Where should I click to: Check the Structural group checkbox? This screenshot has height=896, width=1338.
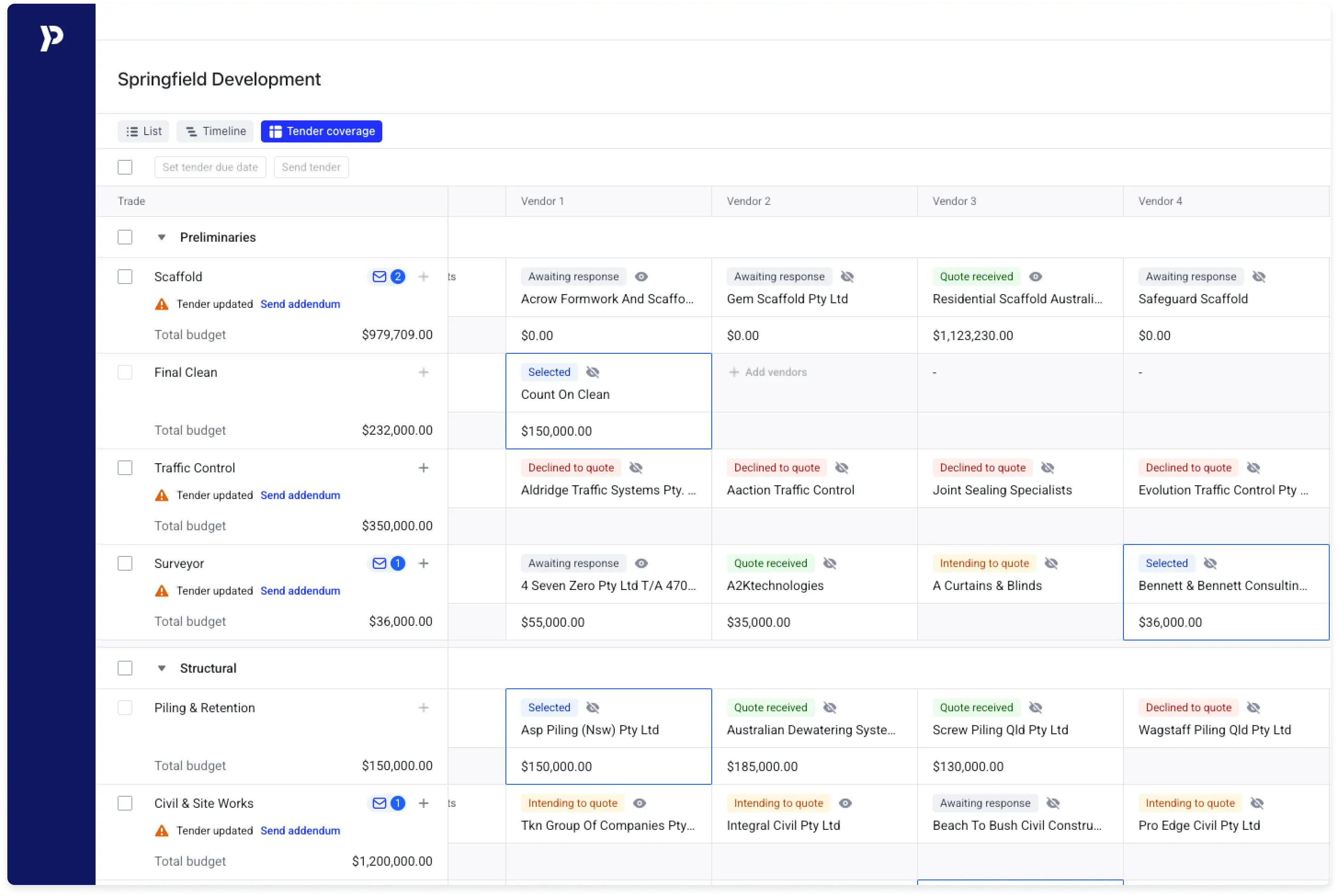click(x=125, y=669)
